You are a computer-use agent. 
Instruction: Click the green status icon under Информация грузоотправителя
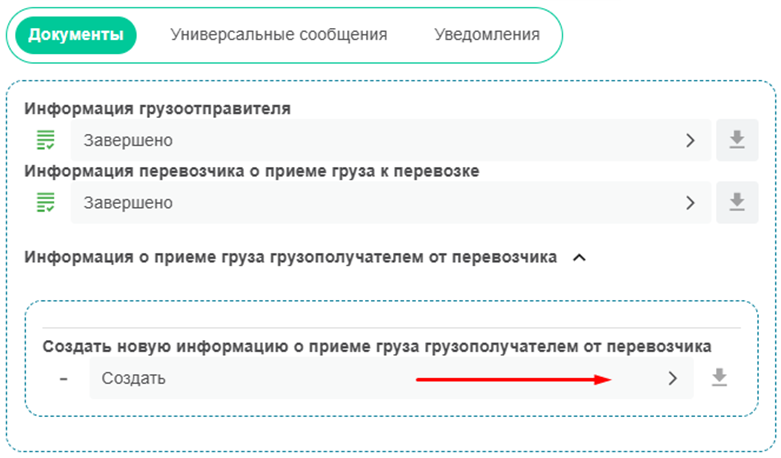click(45, 141)
